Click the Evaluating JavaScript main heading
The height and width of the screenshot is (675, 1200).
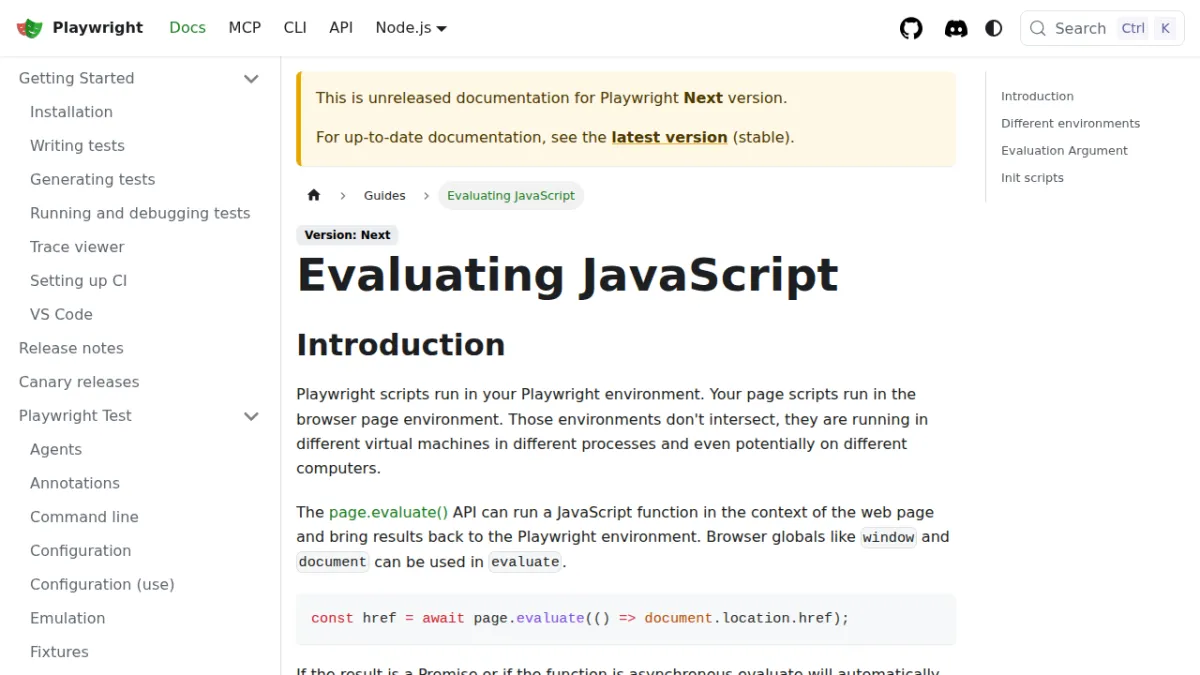tap(567, 275)
